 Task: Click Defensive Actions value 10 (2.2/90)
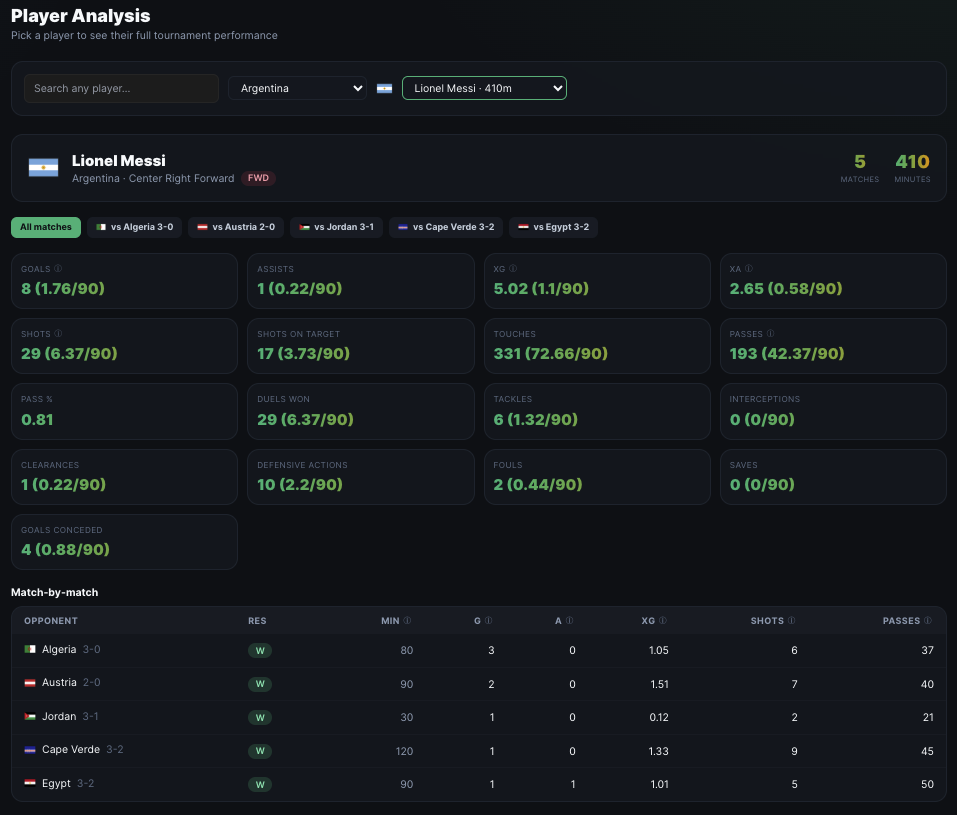300,485
